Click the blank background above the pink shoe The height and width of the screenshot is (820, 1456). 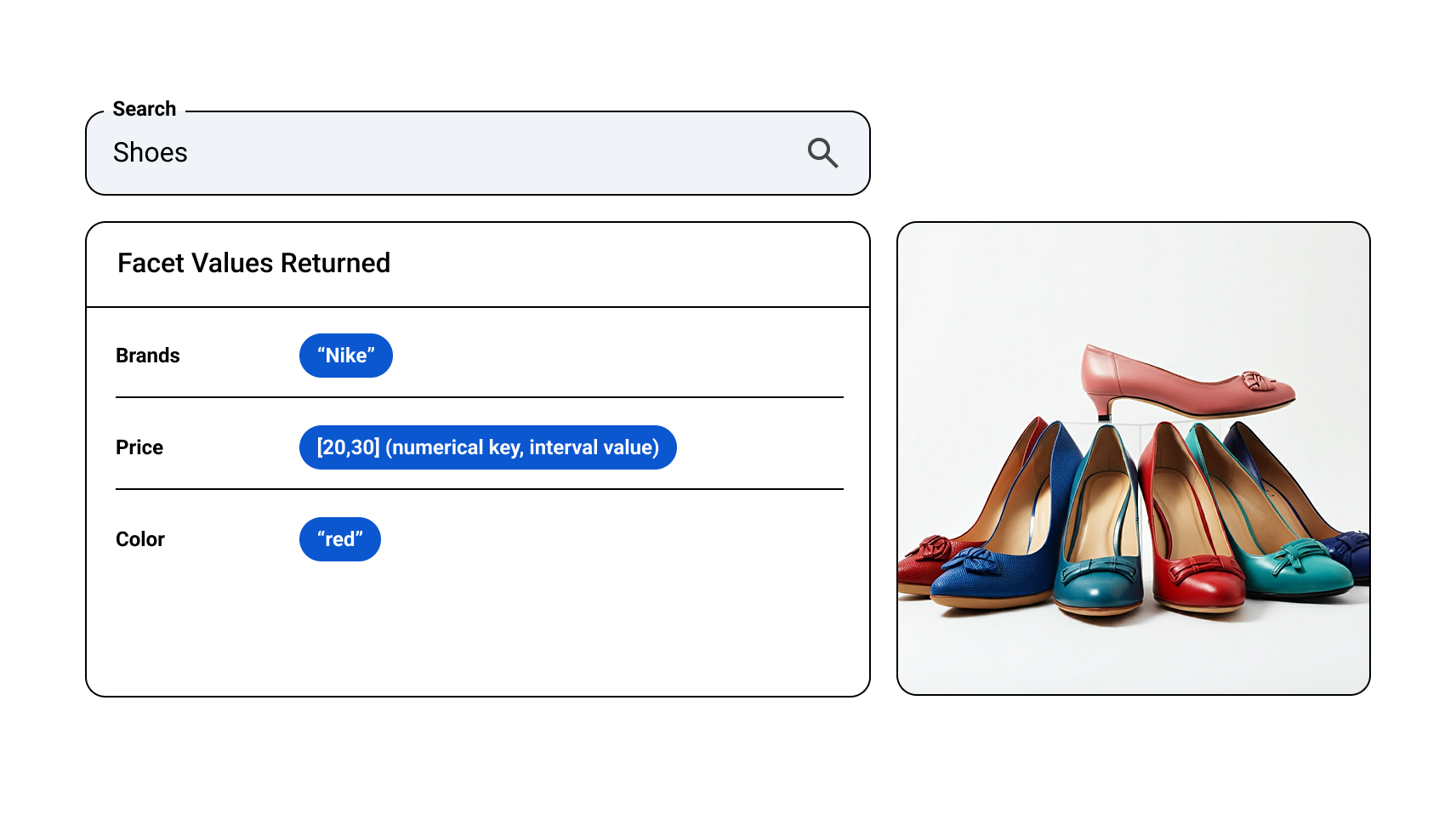point(1131,281)
